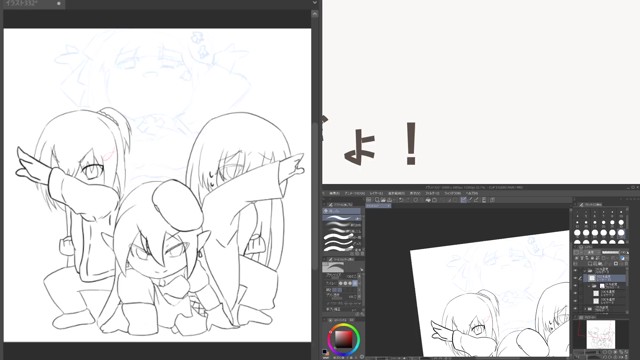Click the Open file icon in the command bar
The height and width of the screenshot is (360, 640).
click(x=383, y=200)
